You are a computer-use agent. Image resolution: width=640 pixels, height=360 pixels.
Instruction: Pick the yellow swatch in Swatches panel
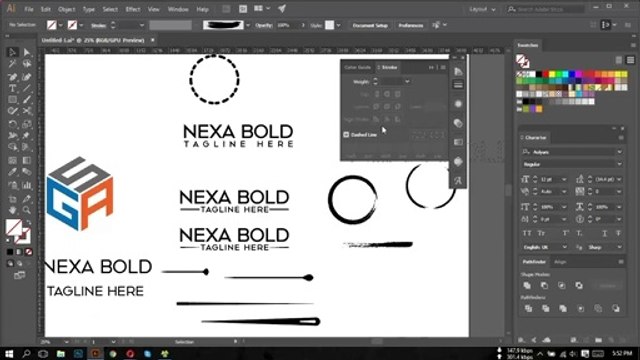click(x=552, y=74)
